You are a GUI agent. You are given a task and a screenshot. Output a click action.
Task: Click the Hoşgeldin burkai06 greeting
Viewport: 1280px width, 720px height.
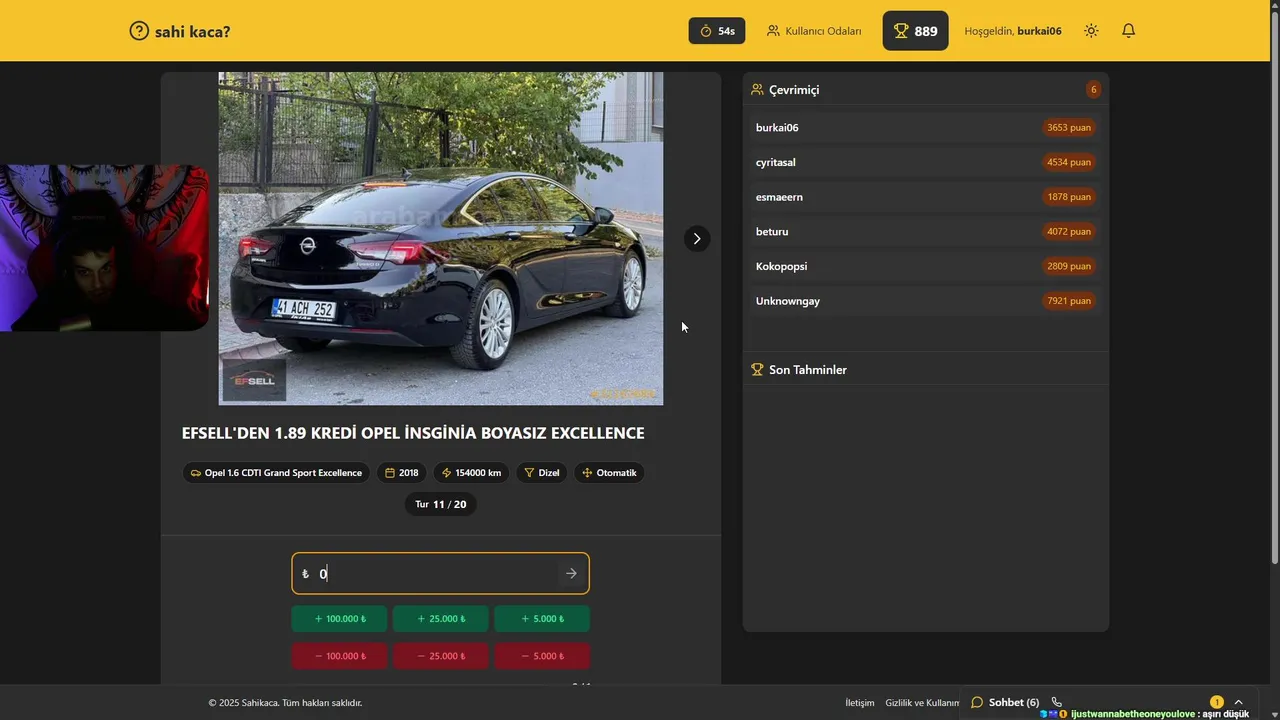[1013, 31]
